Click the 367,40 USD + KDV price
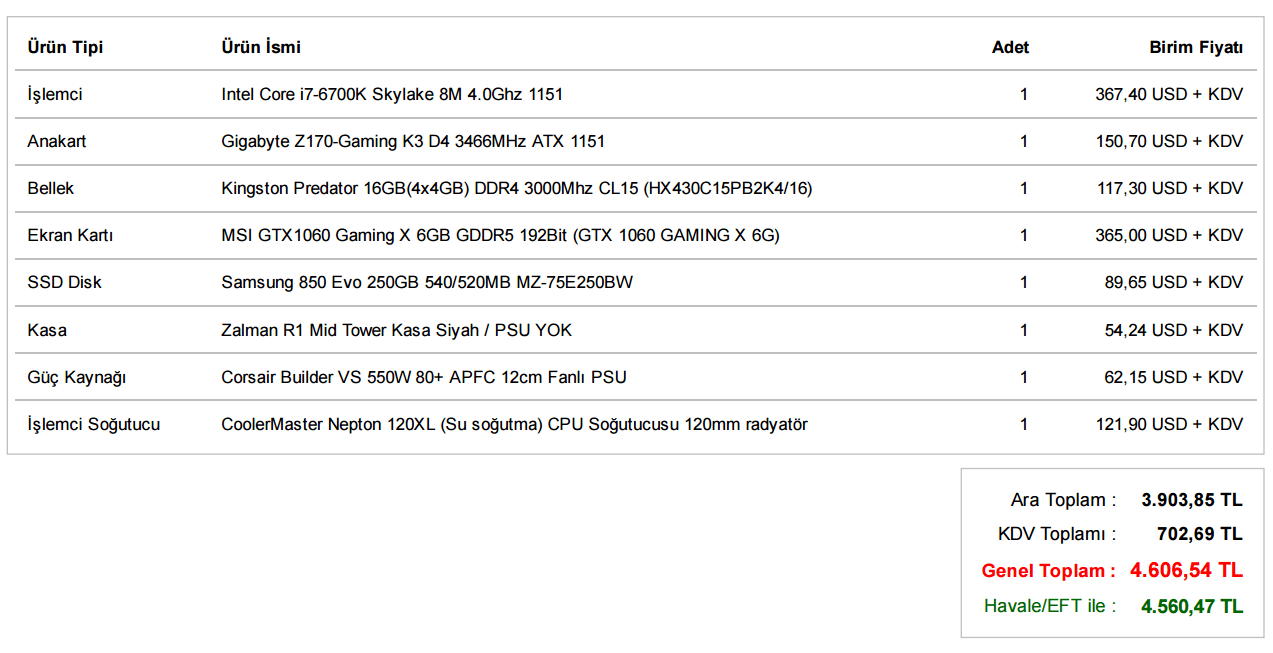 point(1169,94)
